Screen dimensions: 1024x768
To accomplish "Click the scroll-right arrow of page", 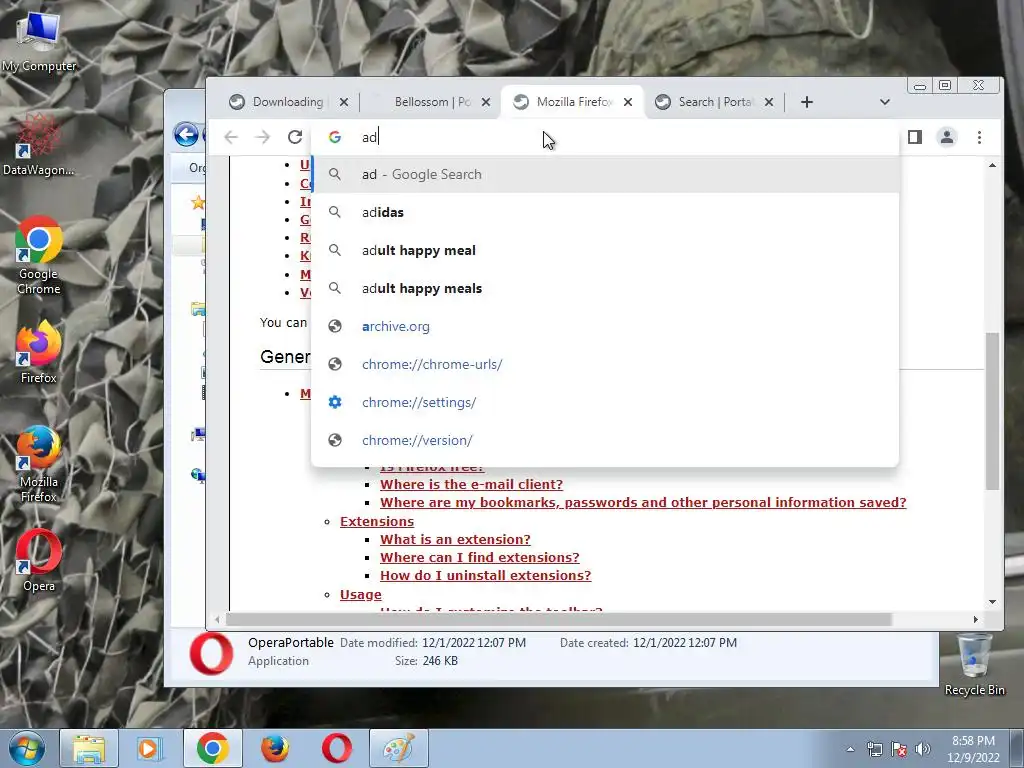I will tap(976, 619).
